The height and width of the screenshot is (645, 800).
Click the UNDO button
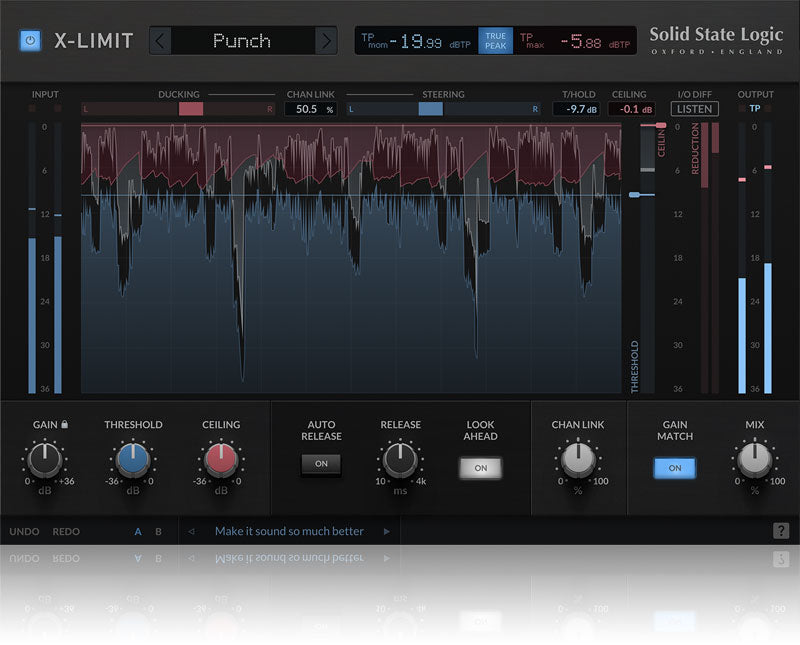tap(24, 532)
